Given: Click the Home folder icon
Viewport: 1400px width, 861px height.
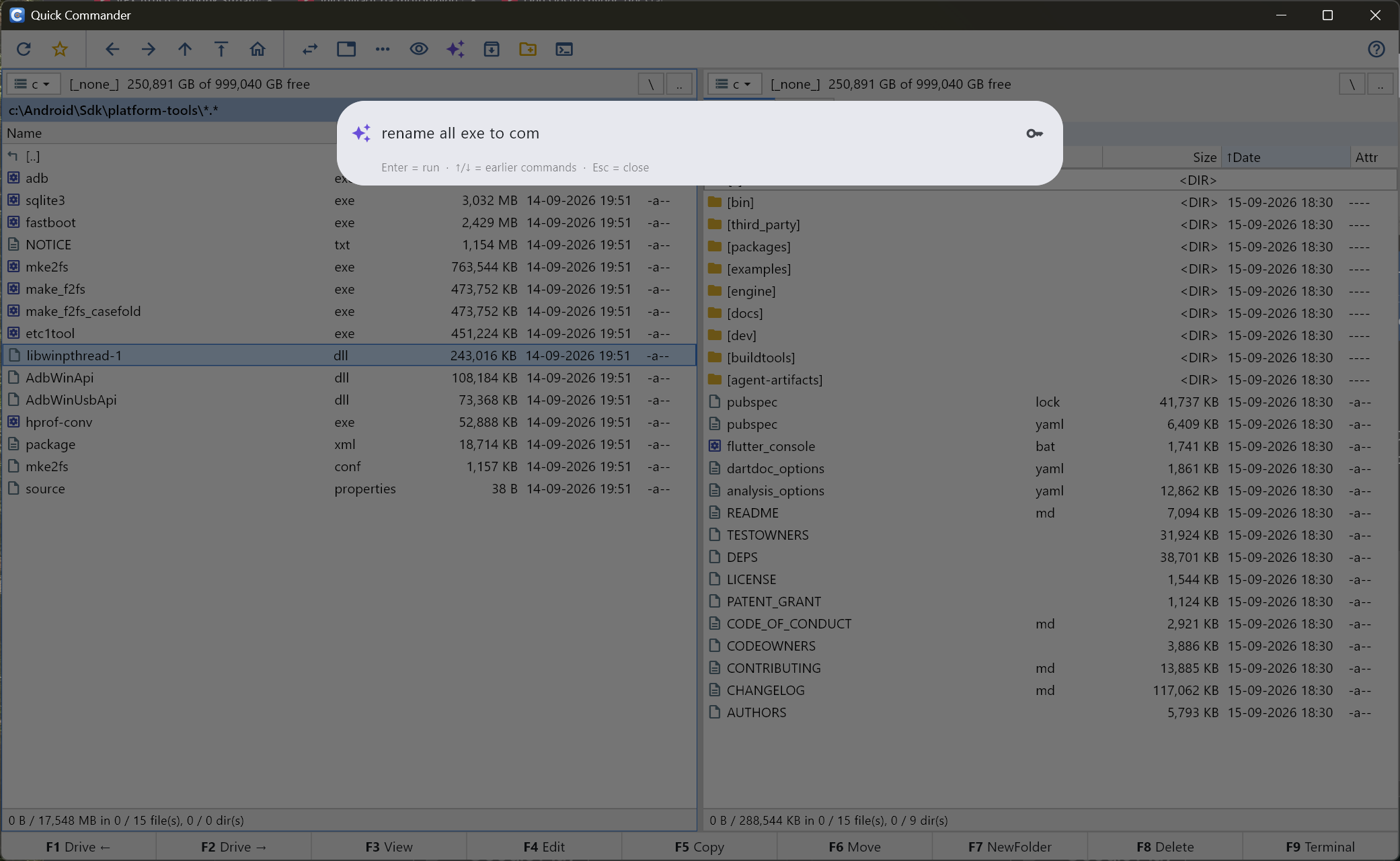Looking at the screenshot, I should click(258, 49).
